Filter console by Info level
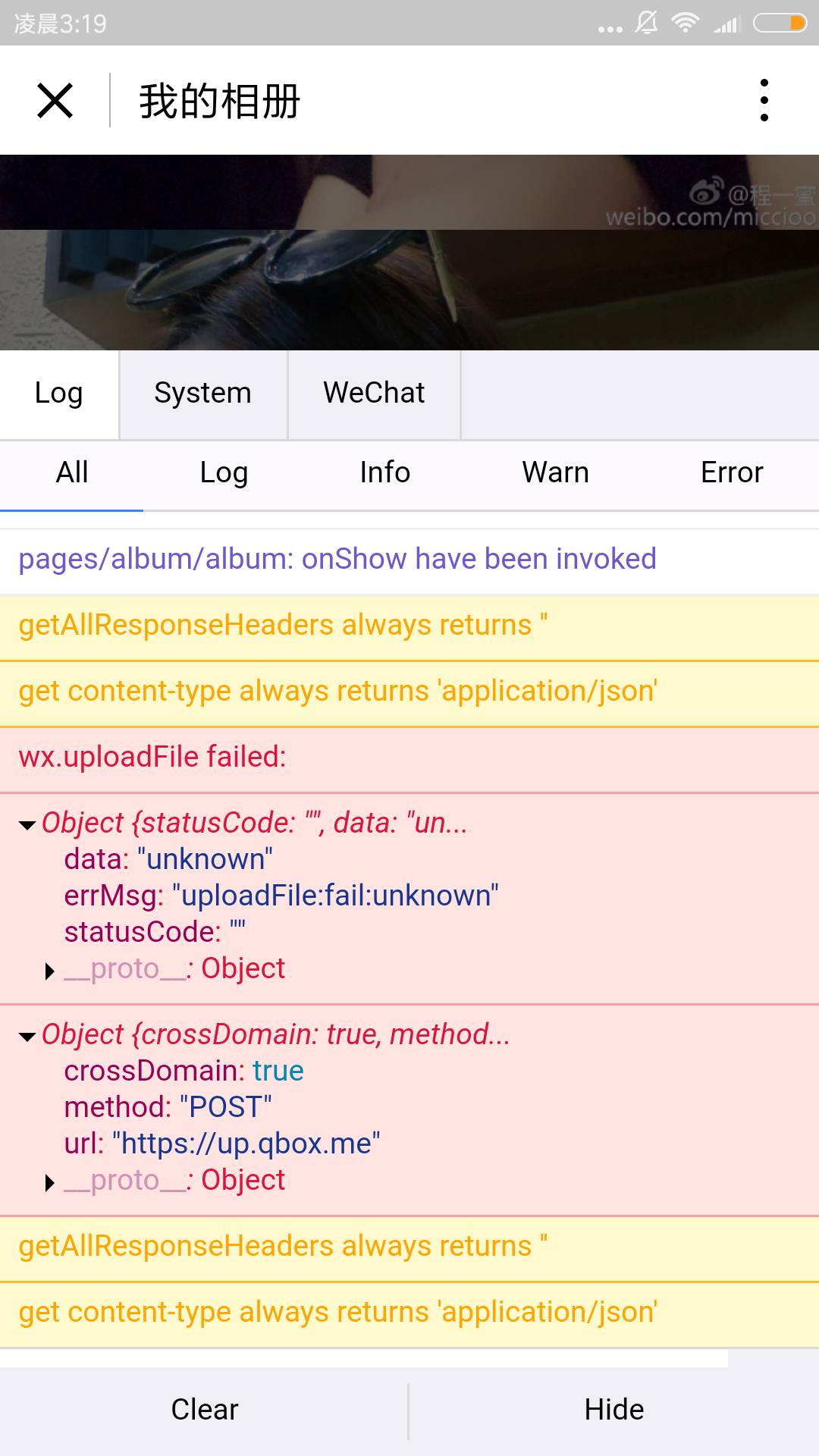This screenshot has width=819, height=1456. pos(385,472)
